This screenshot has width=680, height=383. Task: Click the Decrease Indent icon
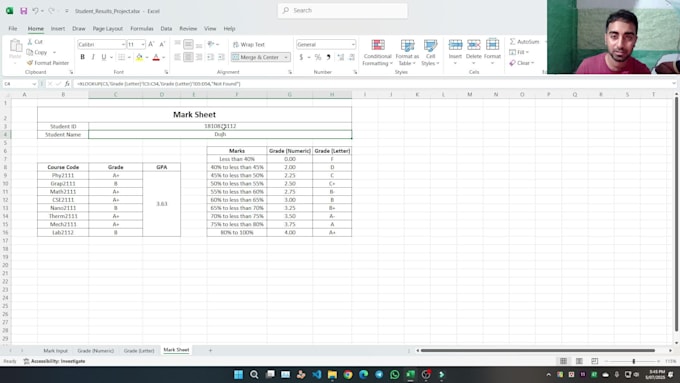click(x=210, y=57)
